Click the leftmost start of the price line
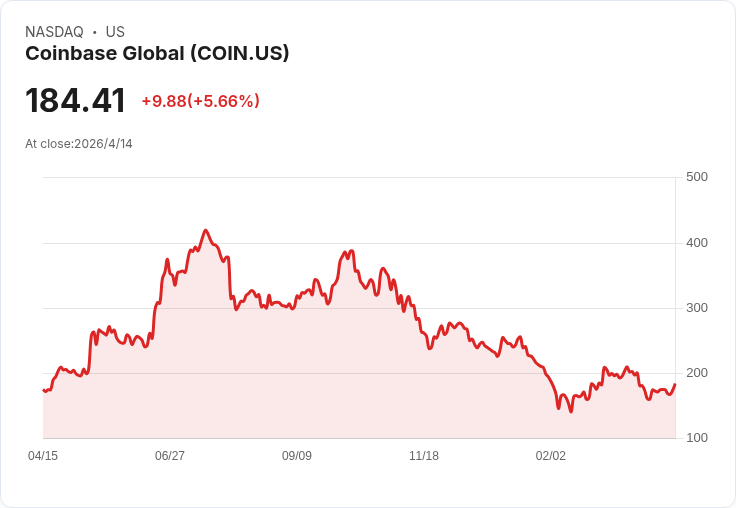Screen dimensions: 736x508 tap(43, 390)
